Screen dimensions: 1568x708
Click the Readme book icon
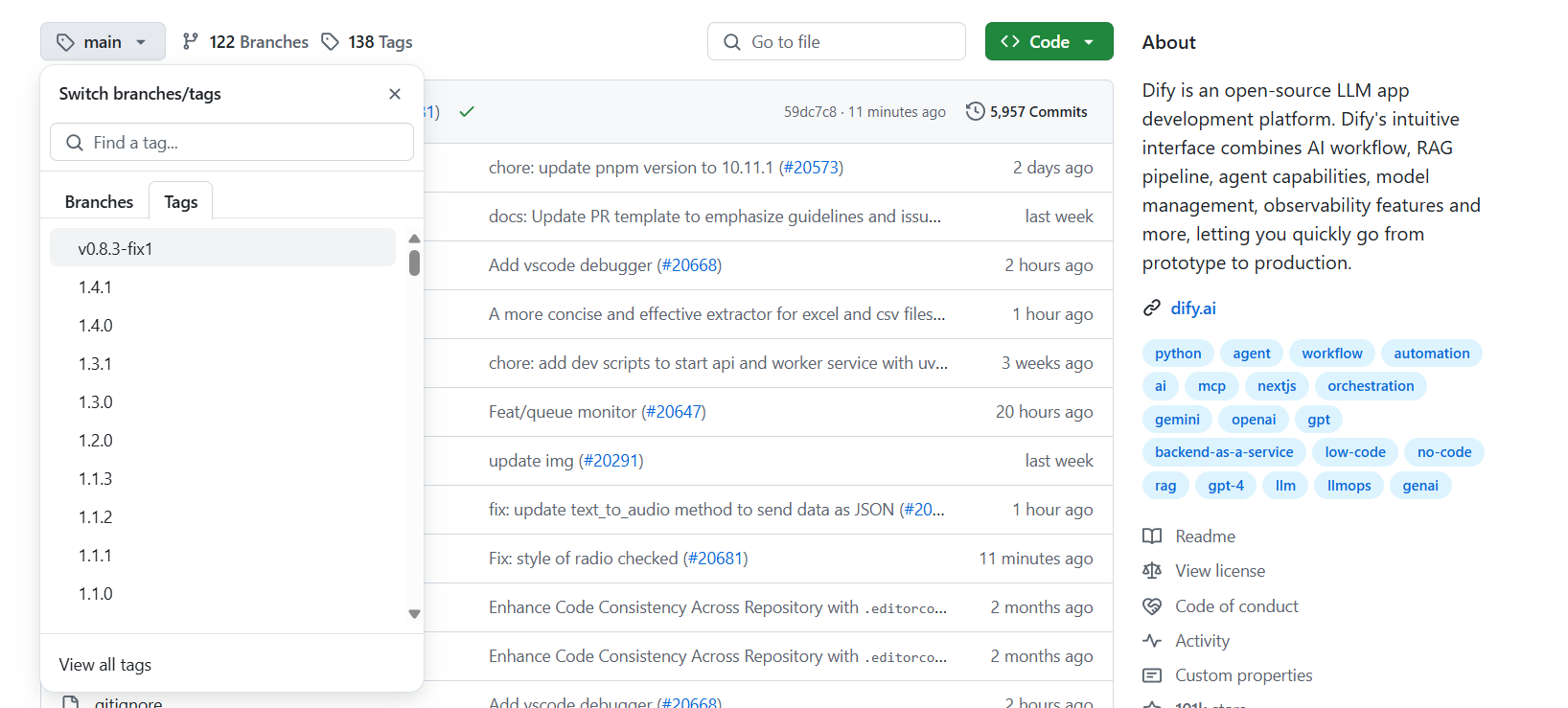(1152, 537)
